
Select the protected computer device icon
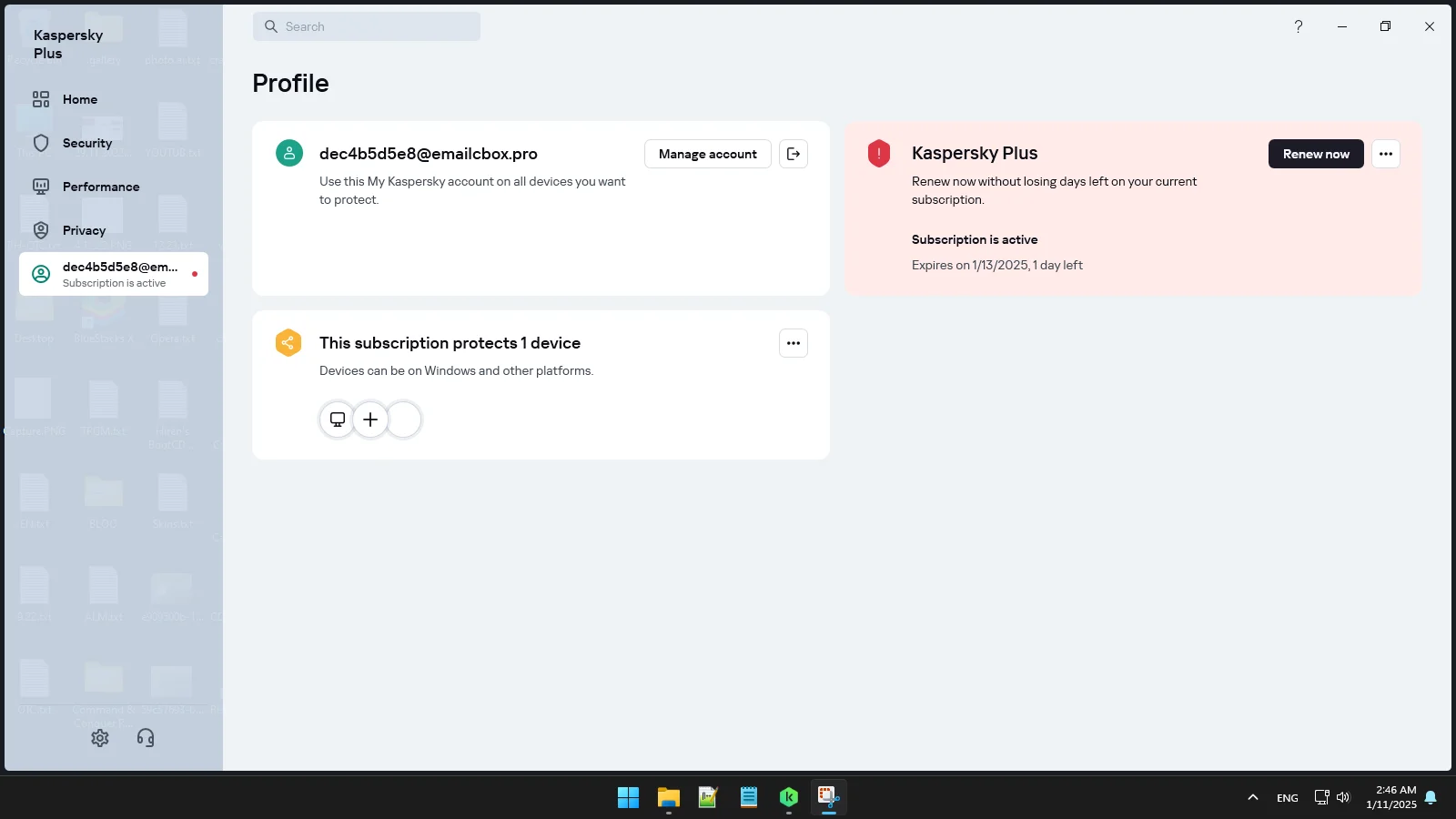click(x=338, y=420)
